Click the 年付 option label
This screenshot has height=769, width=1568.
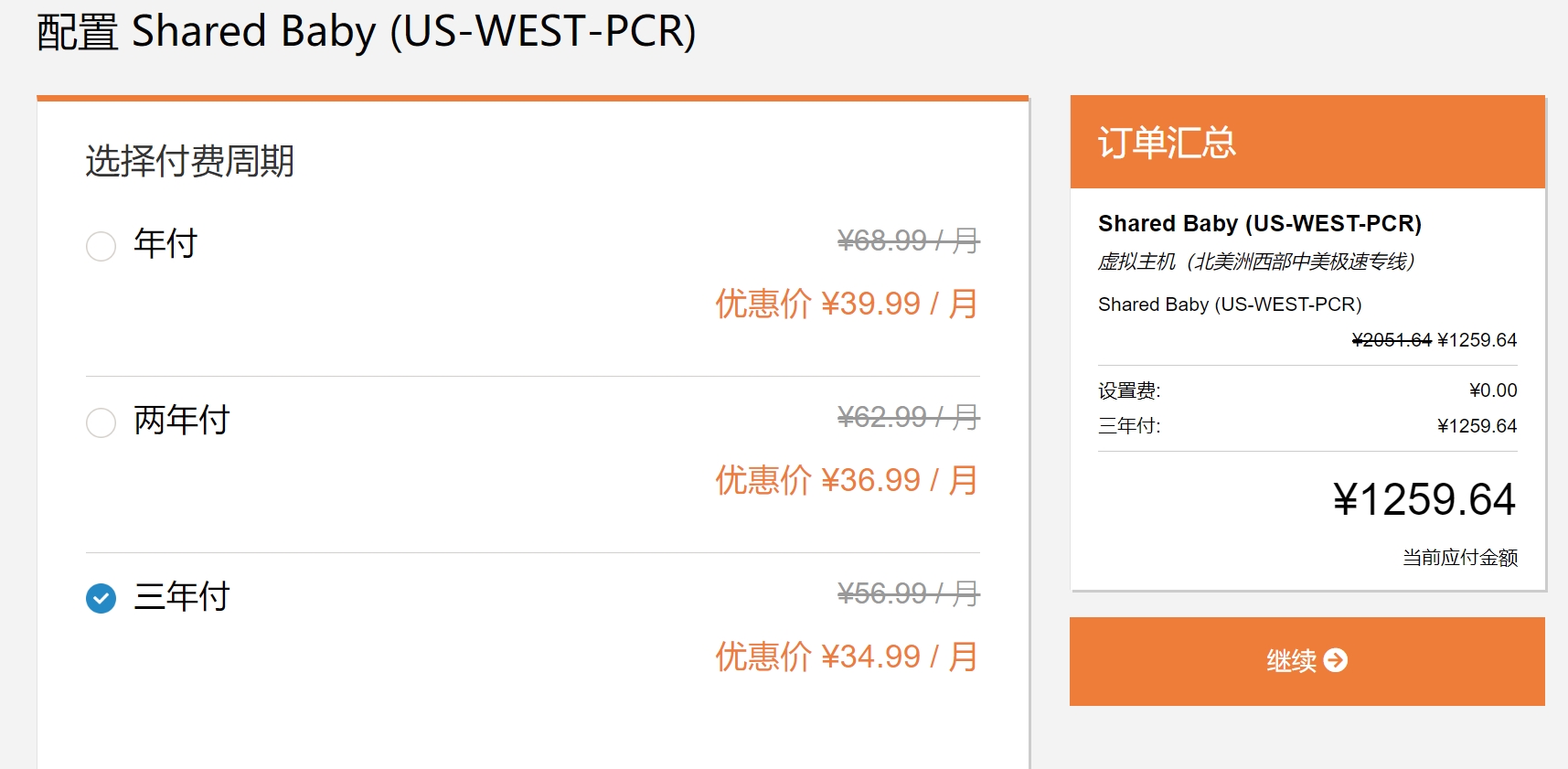pyautogui.click(x=165, y=243)
